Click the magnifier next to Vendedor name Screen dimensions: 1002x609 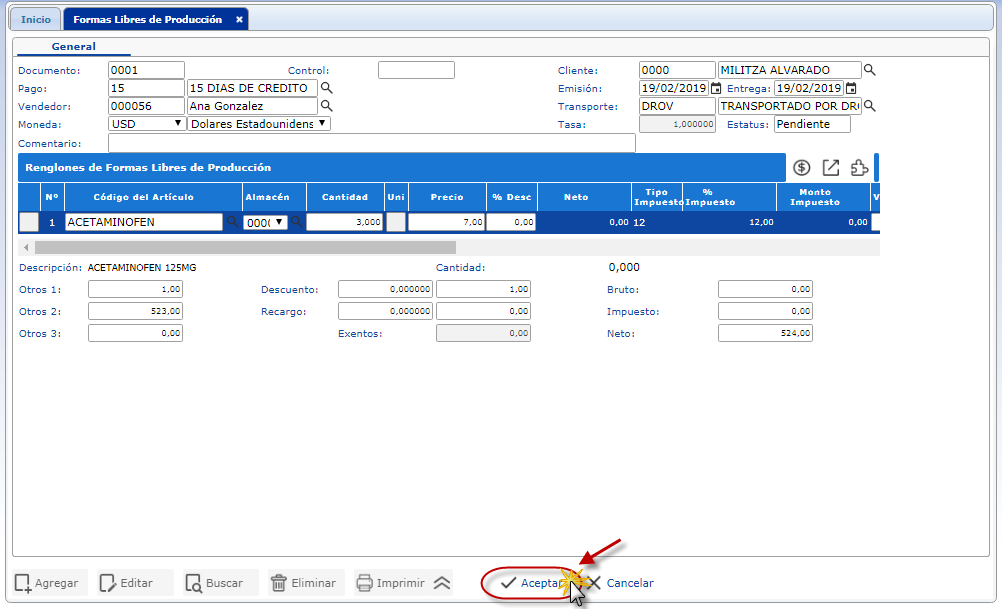(326, 106)
